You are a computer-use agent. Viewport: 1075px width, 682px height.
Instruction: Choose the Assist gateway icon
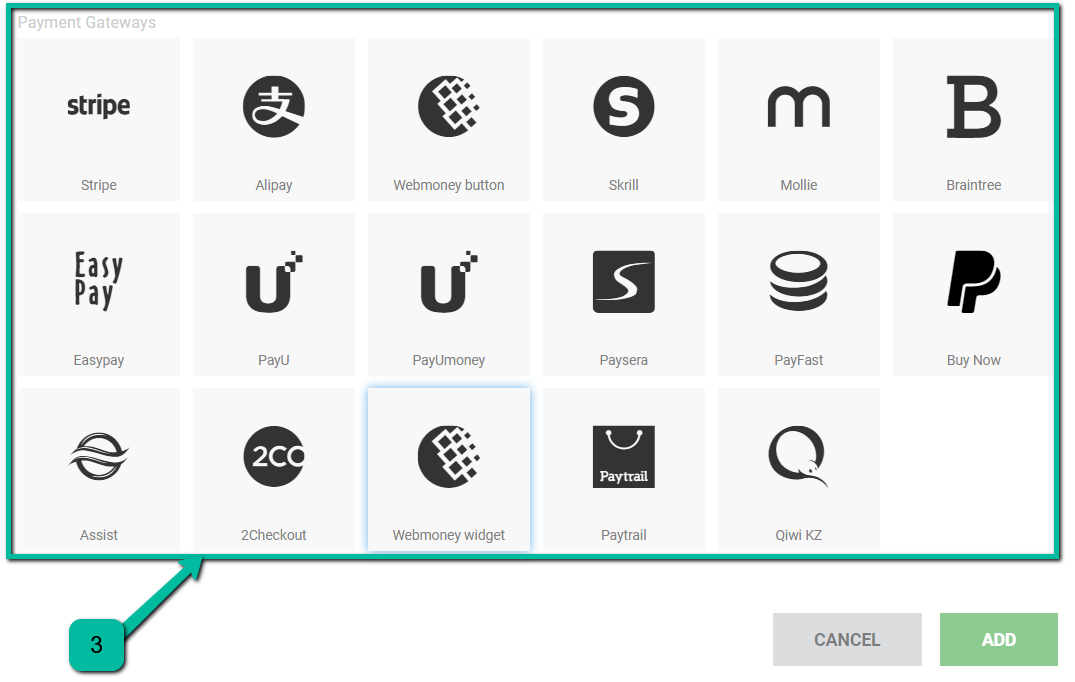tap(99, 456)
